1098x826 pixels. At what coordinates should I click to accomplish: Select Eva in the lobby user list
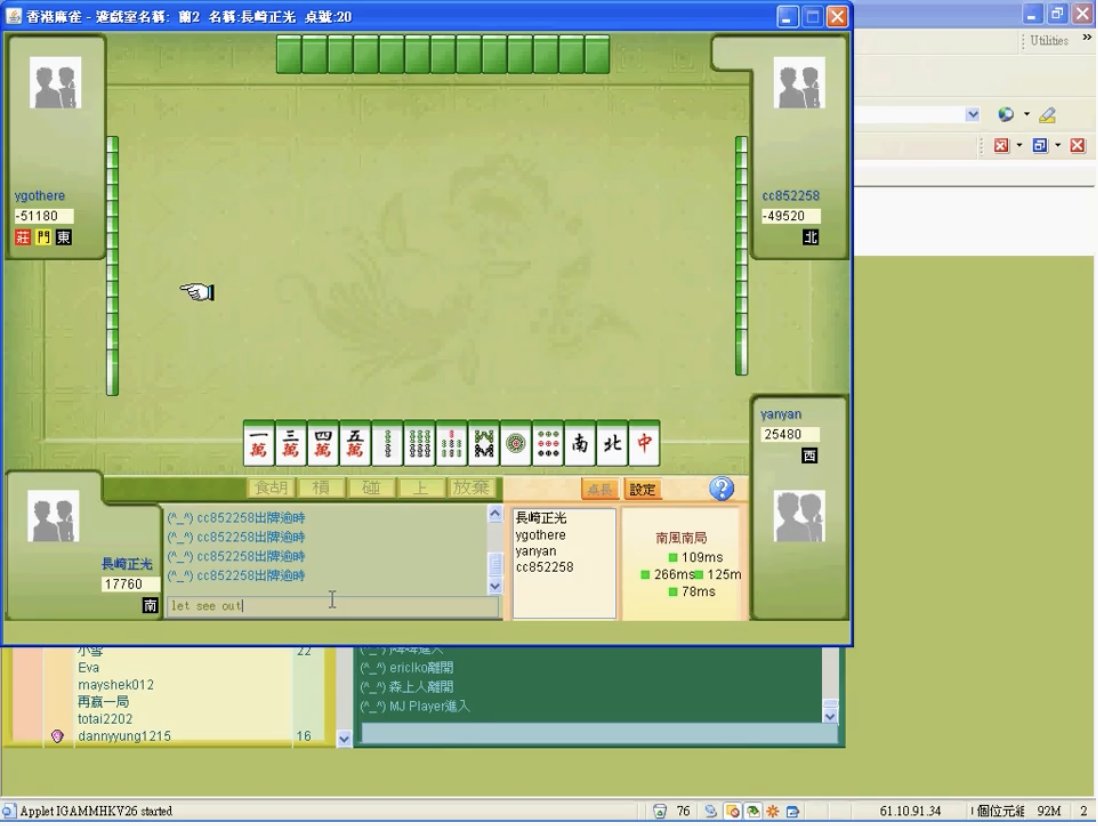pos(88,668)
